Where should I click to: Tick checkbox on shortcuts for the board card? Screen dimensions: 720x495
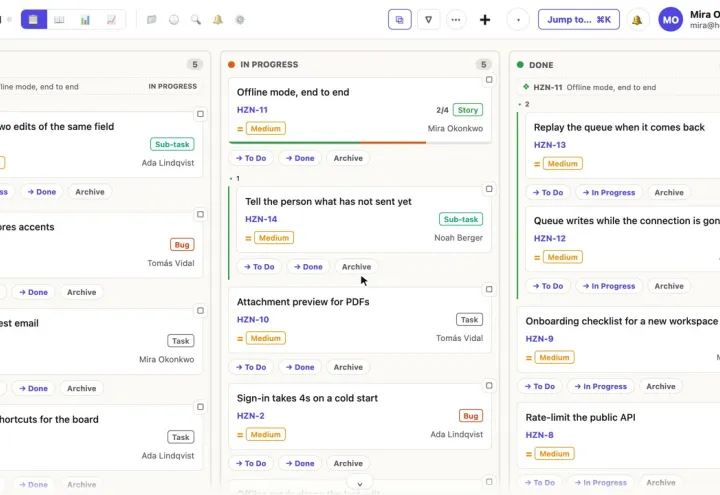(200, 407)
